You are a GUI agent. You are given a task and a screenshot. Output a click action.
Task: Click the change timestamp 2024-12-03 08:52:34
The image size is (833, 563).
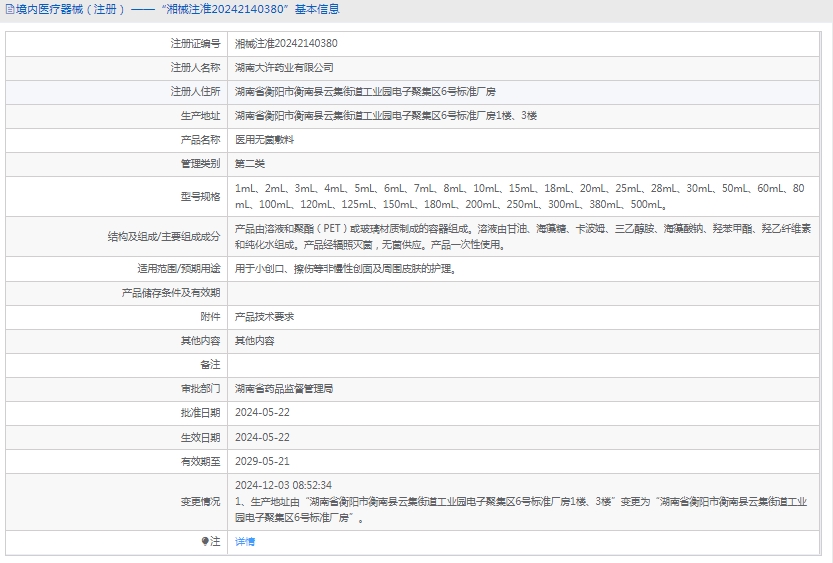(283, 485)
